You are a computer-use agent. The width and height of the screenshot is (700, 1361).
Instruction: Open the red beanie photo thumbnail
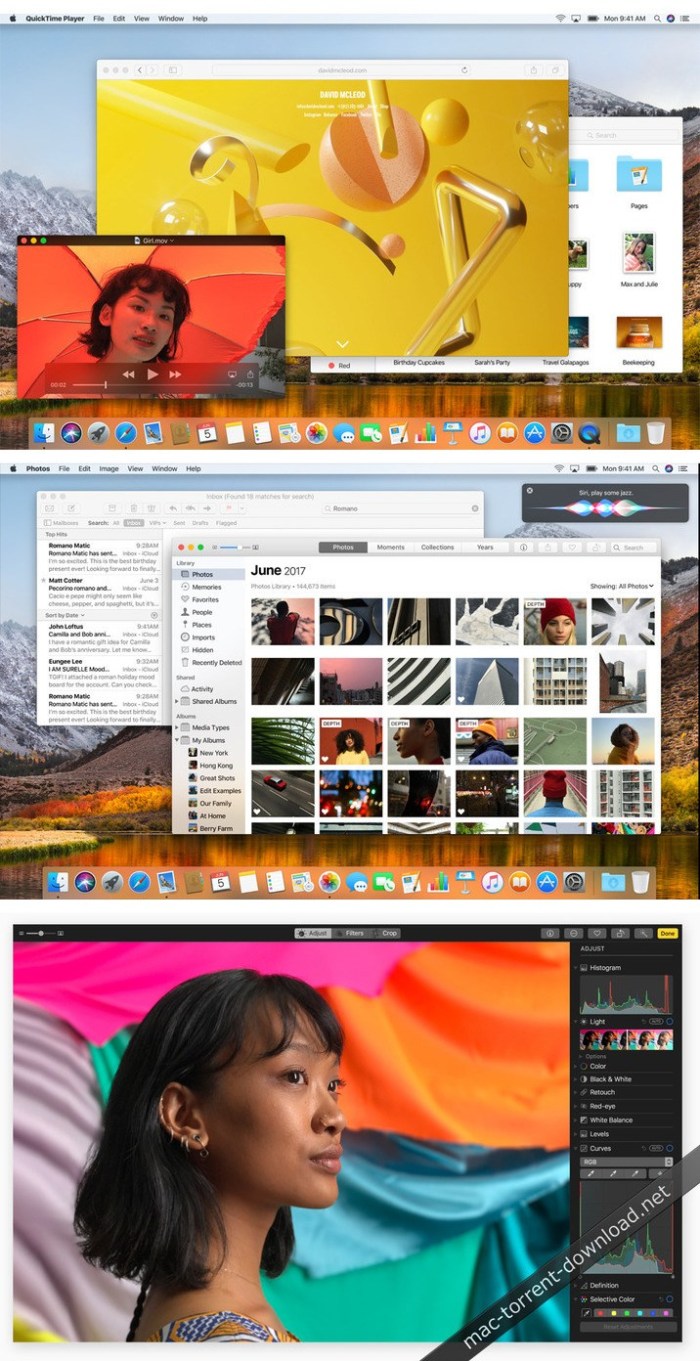tap(554, 621)
